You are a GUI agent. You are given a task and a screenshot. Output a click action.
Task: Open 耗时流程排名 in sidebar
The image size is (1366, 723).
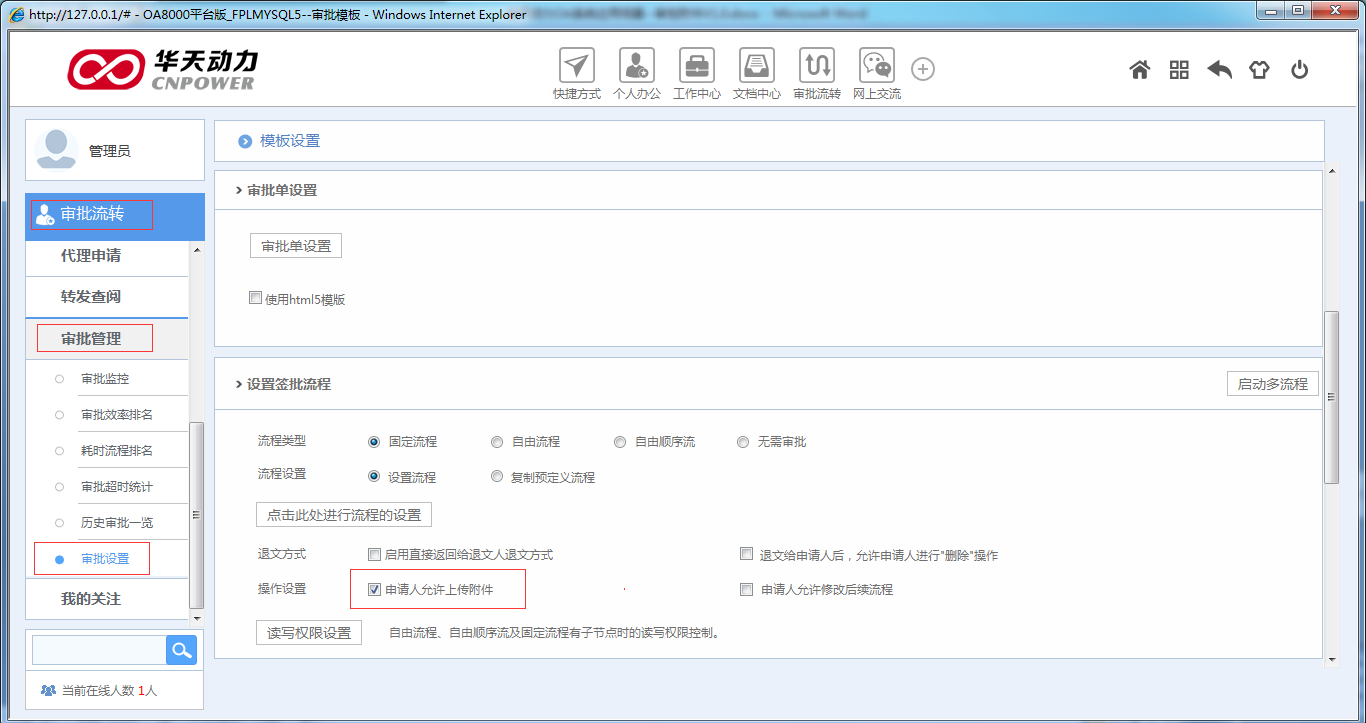tap(117, 451)
